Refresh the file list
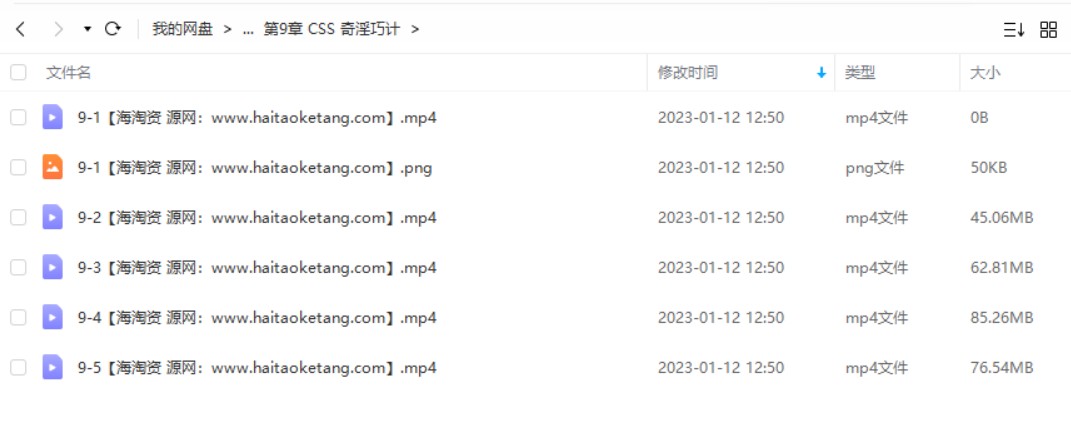The image size is (1071, 436). [x=113, y=29]
